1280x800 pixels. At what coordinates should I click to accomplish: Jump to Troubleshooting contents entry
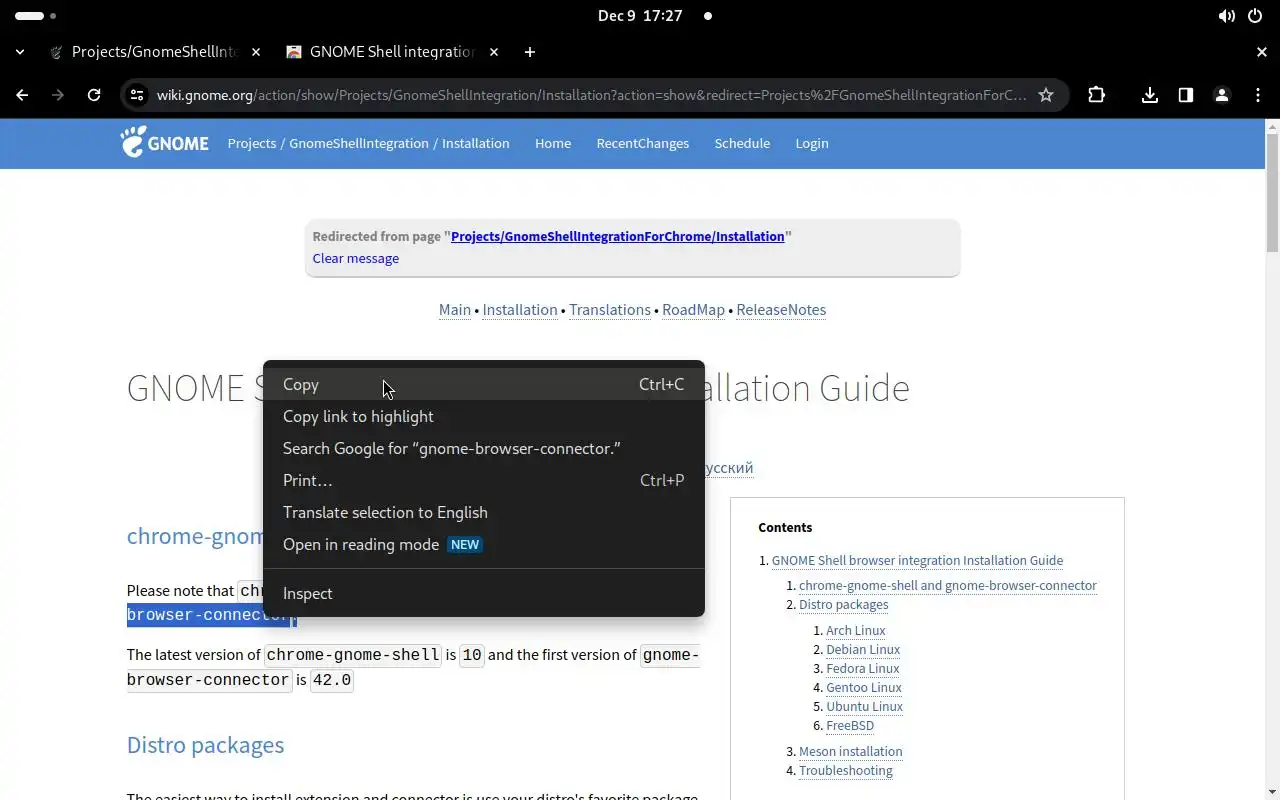(846, 770)
